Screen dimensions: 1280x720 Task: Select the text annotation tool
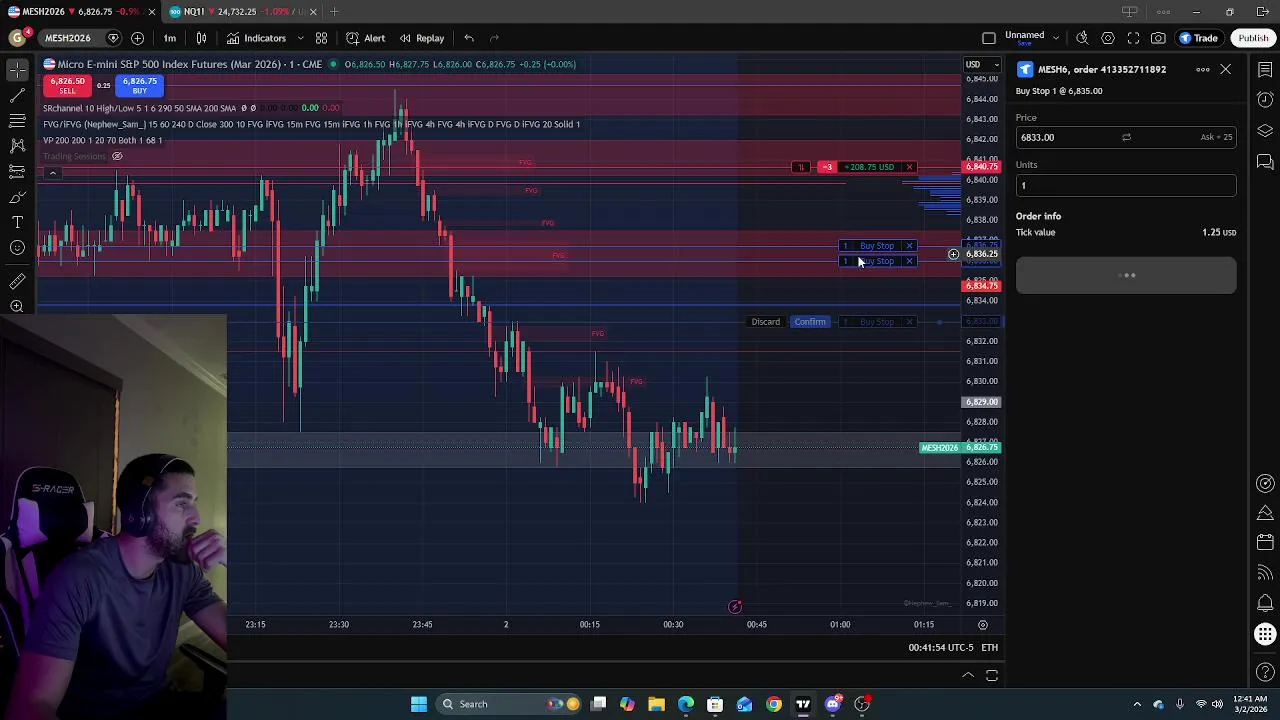[x=17, y=222]
